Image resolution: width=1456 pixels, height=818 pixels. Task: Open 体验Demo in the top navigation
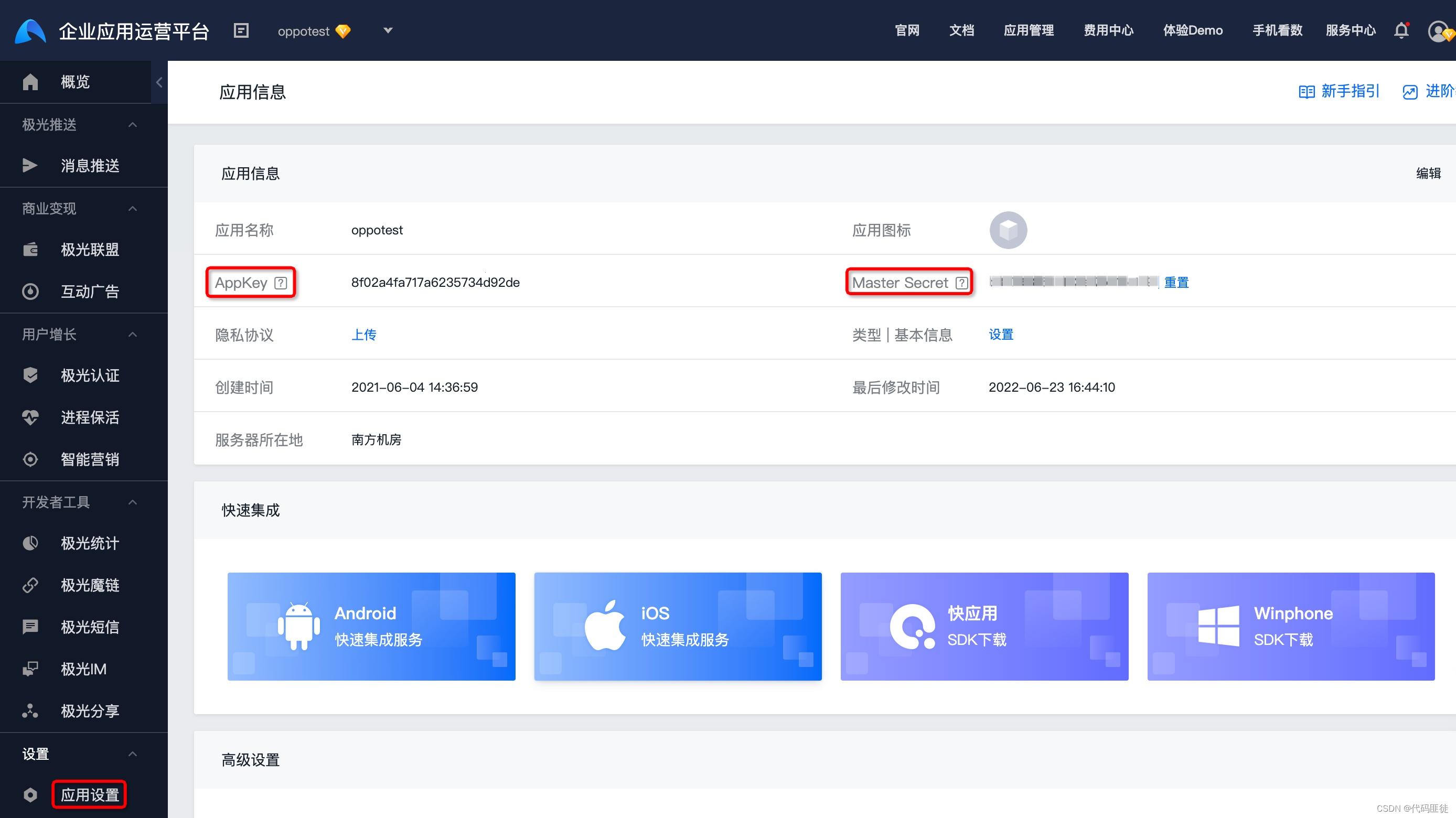1193,30
